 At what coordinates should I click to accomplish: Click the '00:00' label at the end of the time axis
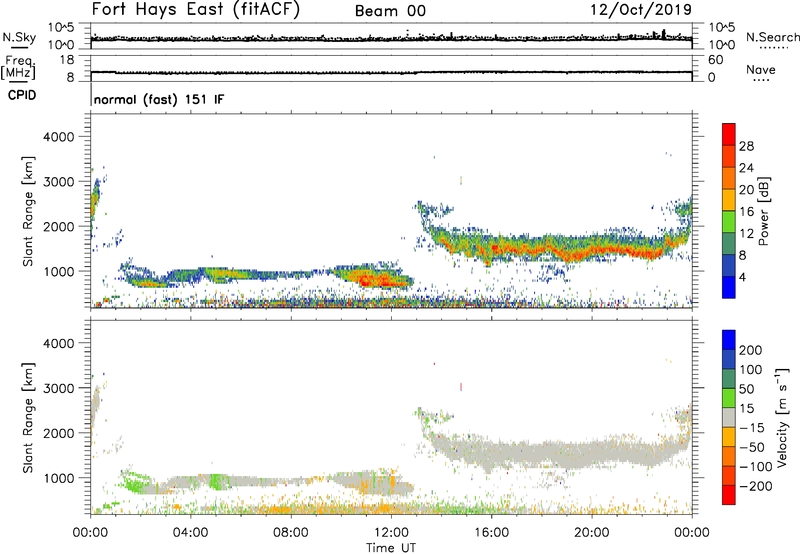pos(692,533)
